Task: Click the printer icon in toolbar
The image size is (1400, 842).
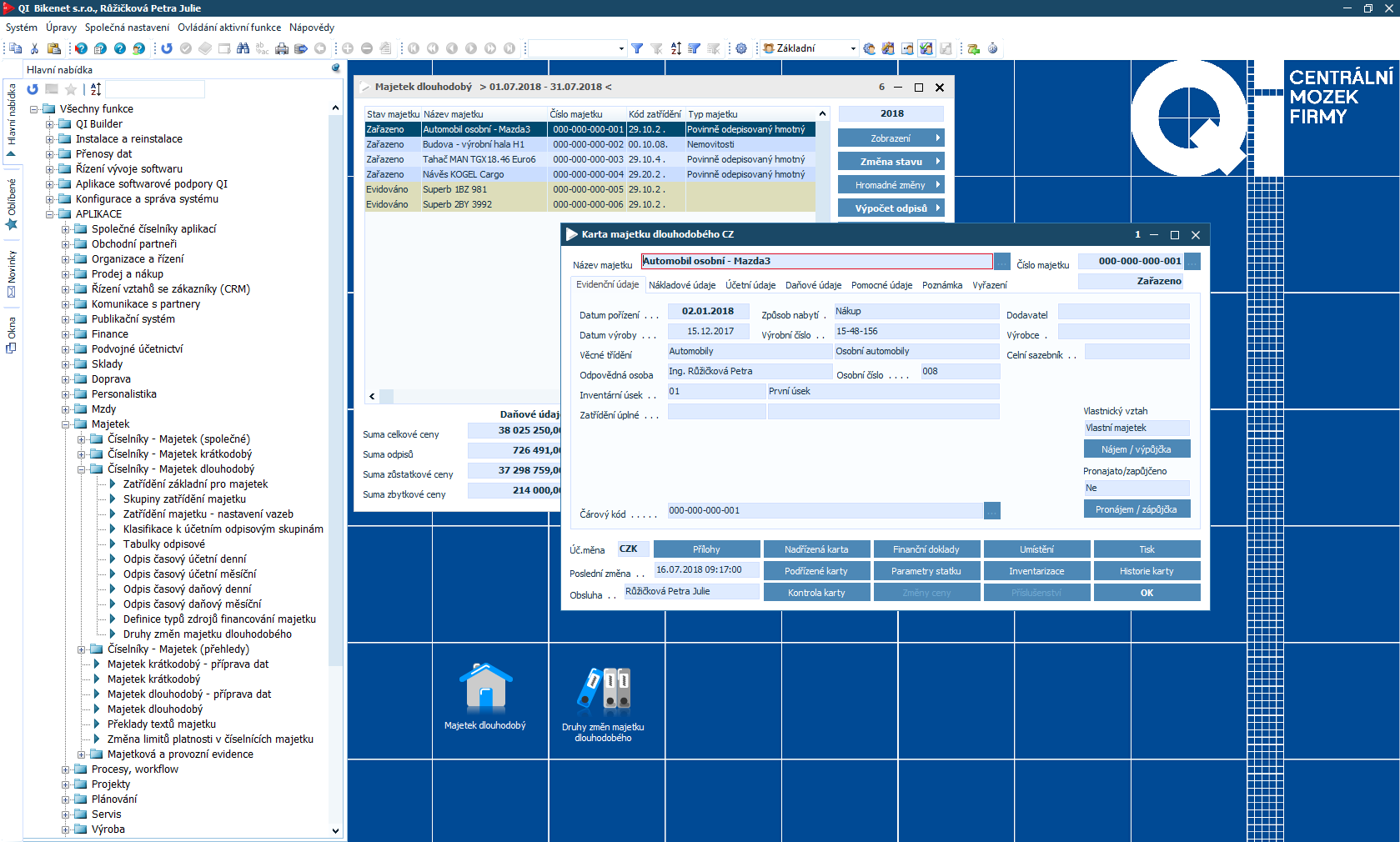Action: [282, 48]
